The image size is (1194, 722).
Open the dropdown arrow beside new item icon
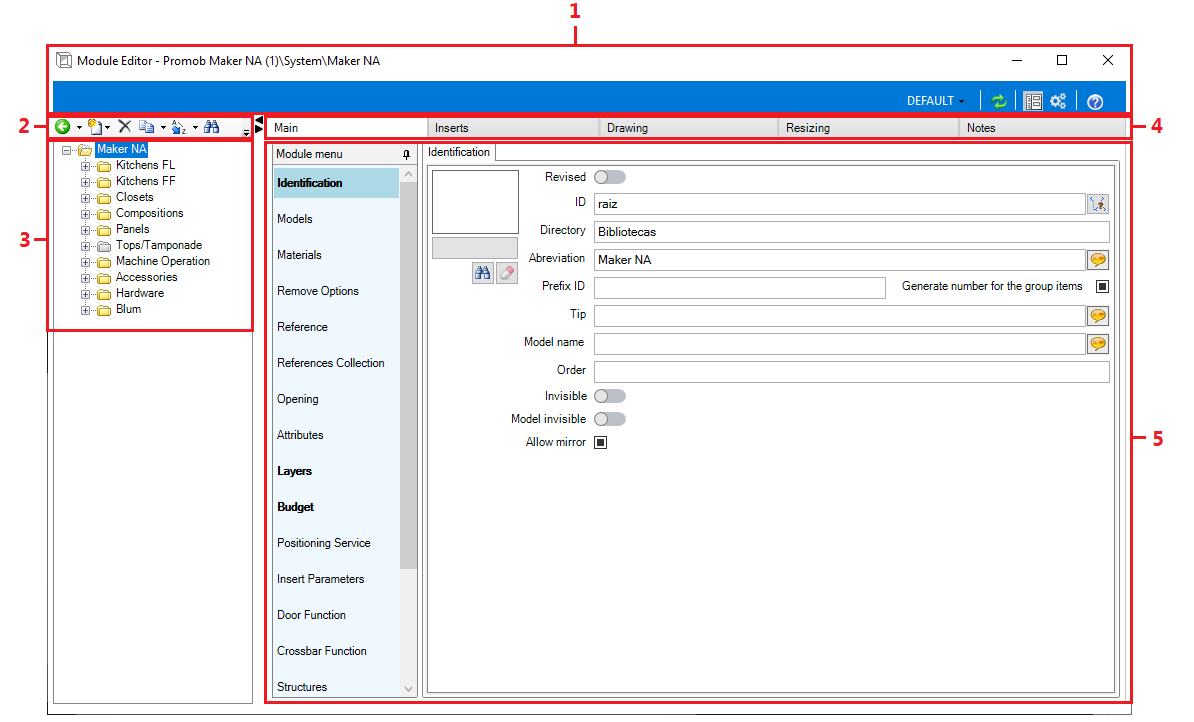coord(108,127)
